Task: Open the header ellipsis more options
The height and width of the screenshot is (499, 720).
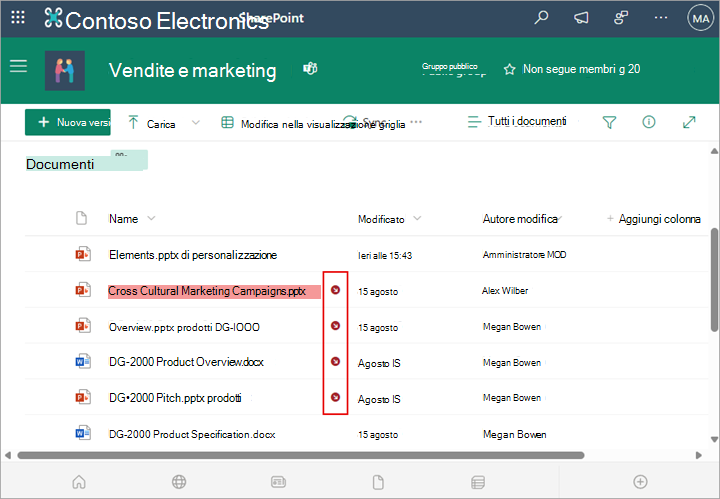Action: 661,17
